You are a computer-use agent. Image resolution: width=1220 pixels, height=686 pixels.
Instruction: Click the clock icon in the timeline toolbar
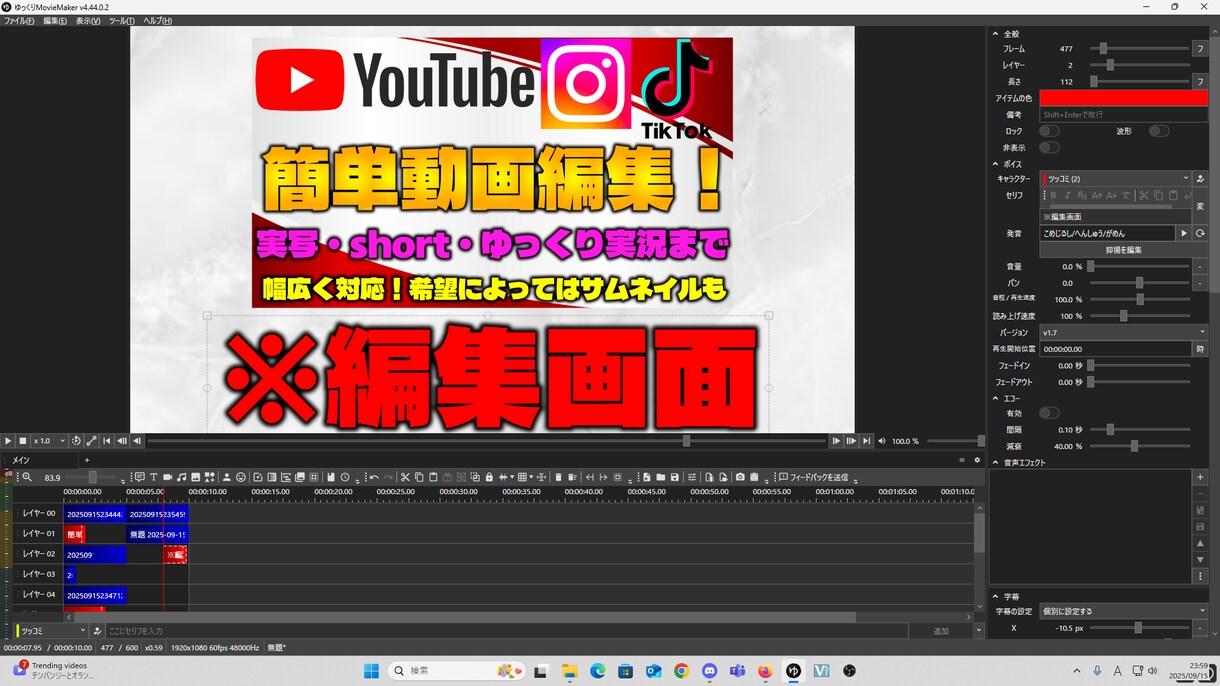pos(345,477)
